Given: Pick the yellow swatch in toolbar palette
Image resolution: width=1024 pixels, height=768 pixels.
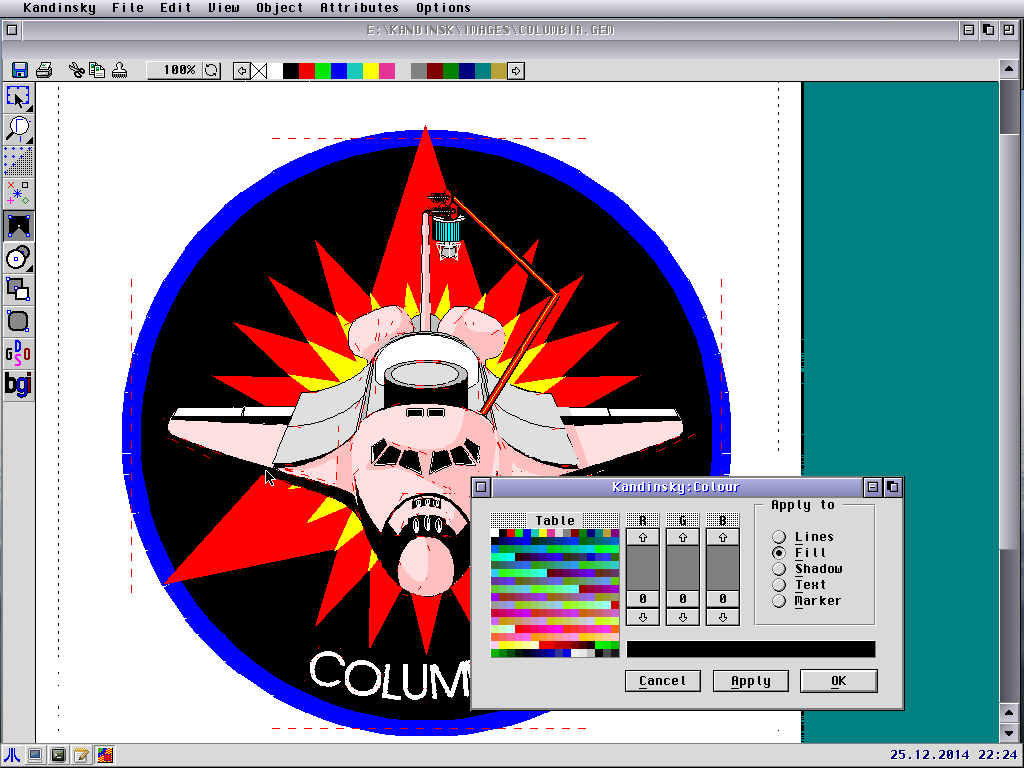Looking at the screenshot, I should click(371, 71).
